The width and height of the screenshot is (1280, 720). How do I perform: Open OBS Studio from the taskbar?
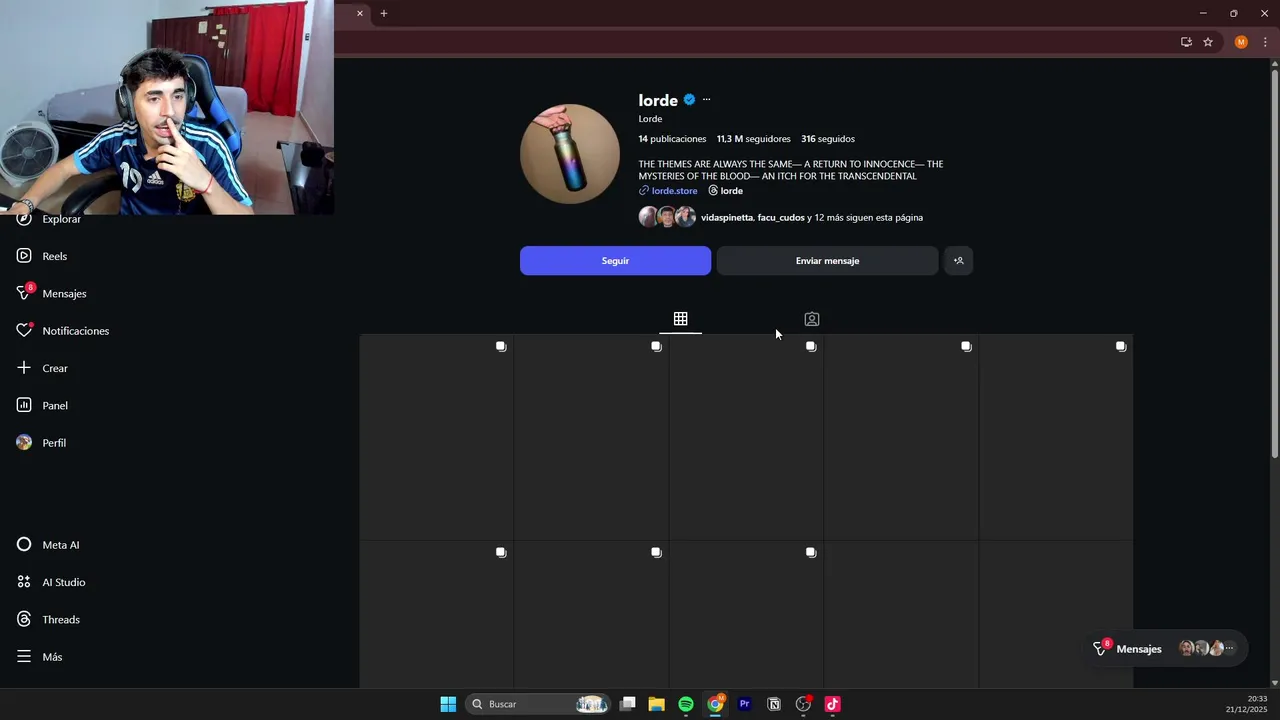click(x=803, y=704)
